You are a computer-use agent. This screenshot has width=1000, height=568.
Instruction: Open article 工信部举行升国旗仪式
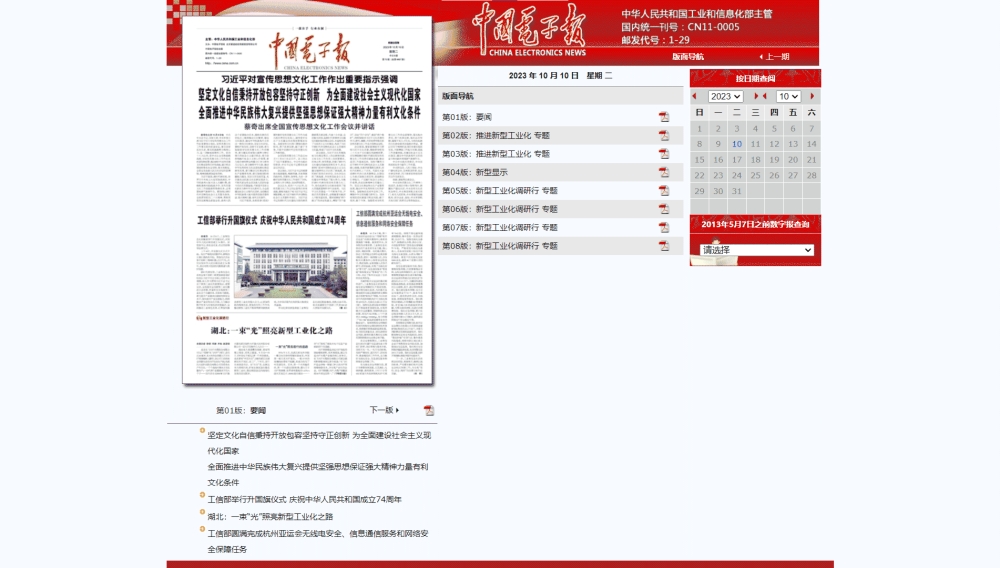pos(304,499)
